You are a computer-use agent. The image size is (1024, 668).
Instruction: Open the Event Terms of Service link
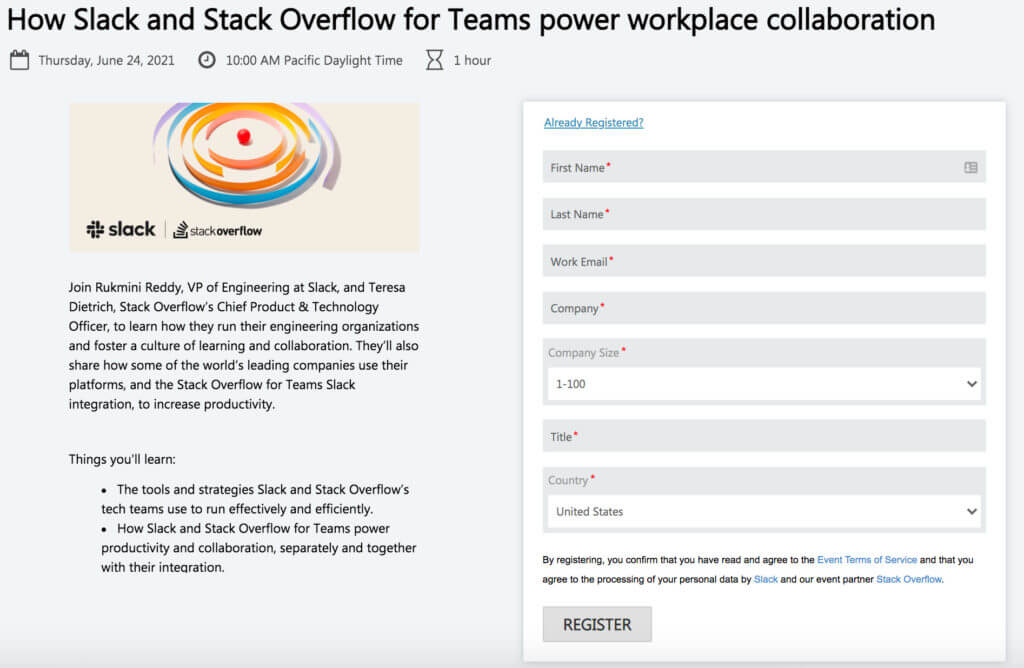[x=867, y=559]
